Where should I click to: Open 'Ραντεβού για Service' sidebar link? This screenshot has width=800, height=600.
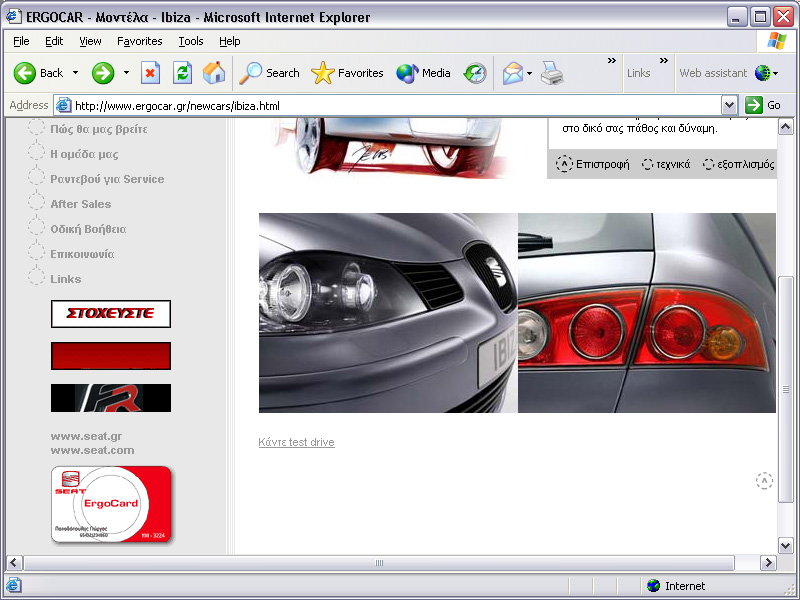pyautogui.click(x=107, y=179)
